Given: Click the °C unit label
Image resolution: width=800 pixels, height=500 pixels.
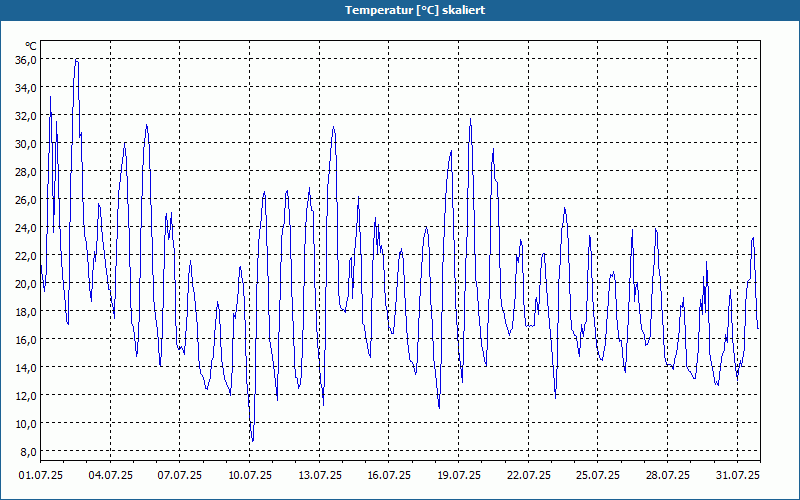Looking at the screenshot, I should coord(31,46).
